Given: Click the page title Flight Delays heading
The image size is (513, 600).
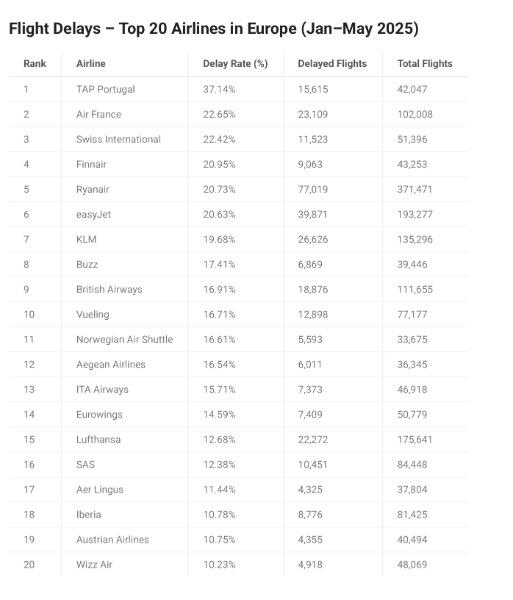Looking at the screenshot, I should coord(213,29).
